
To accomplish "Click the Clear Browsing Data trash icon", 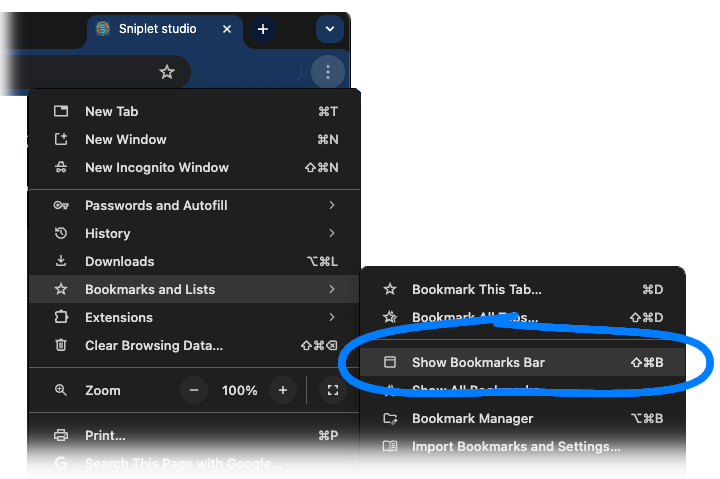I will (61, 345).
